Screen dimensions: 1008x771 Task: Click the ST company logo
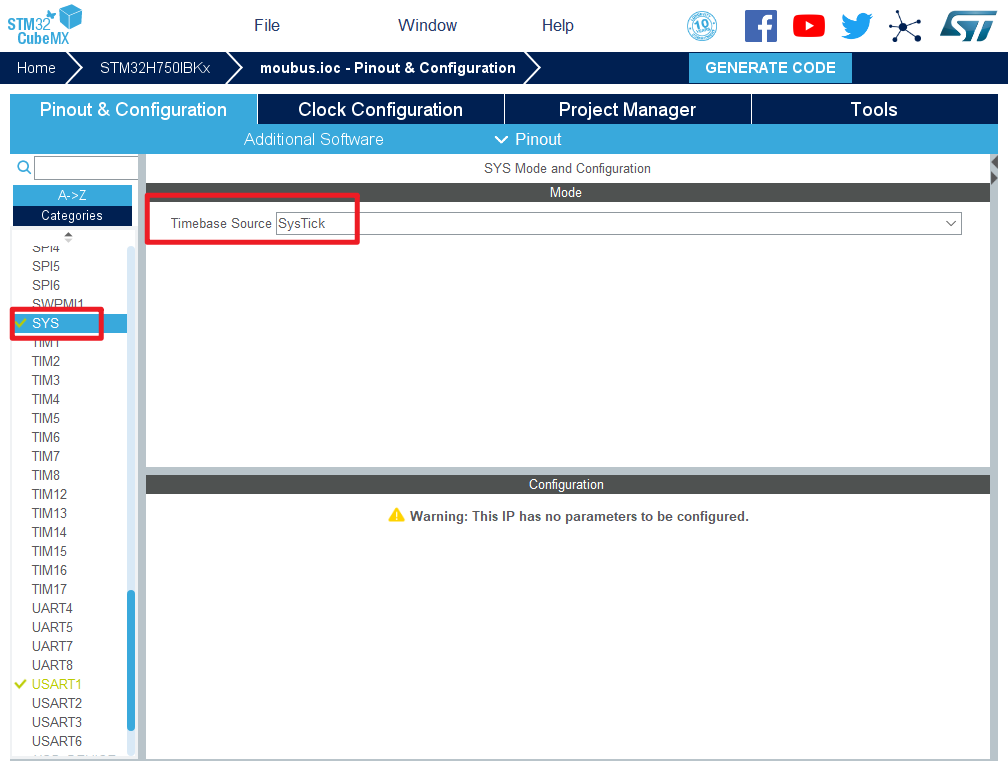pos(967,26)
